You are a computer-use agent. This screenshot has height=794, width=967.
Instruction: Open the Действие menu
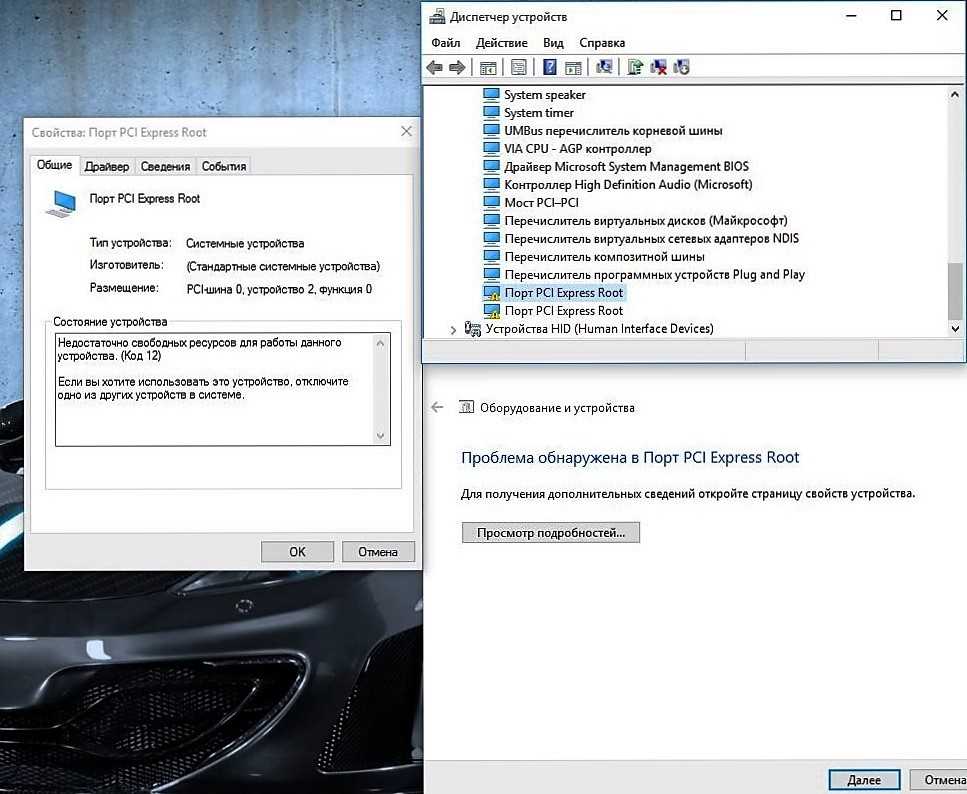tap(501, 43)
